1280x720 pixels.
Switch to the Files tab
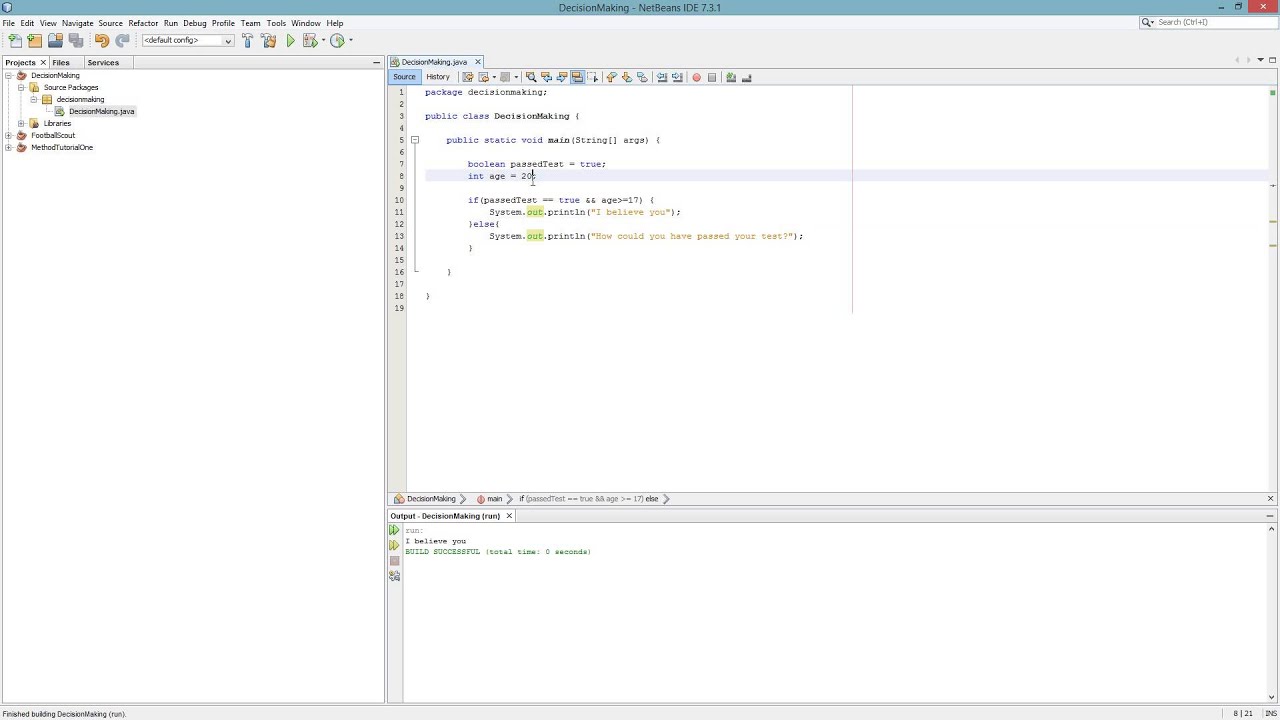[x=61, y=63]
